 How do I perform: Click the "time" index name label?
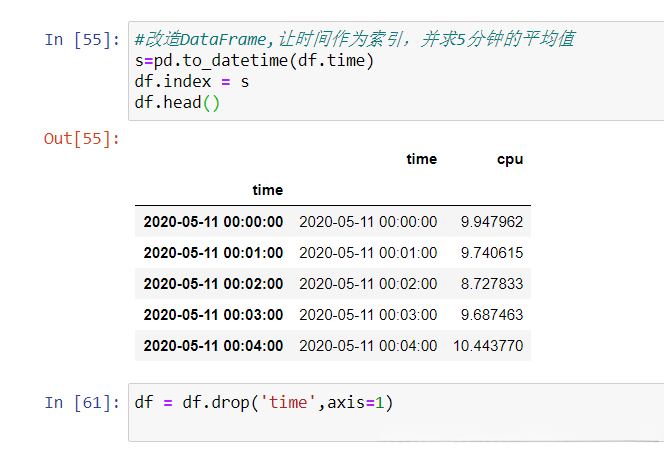pos(267,190)
